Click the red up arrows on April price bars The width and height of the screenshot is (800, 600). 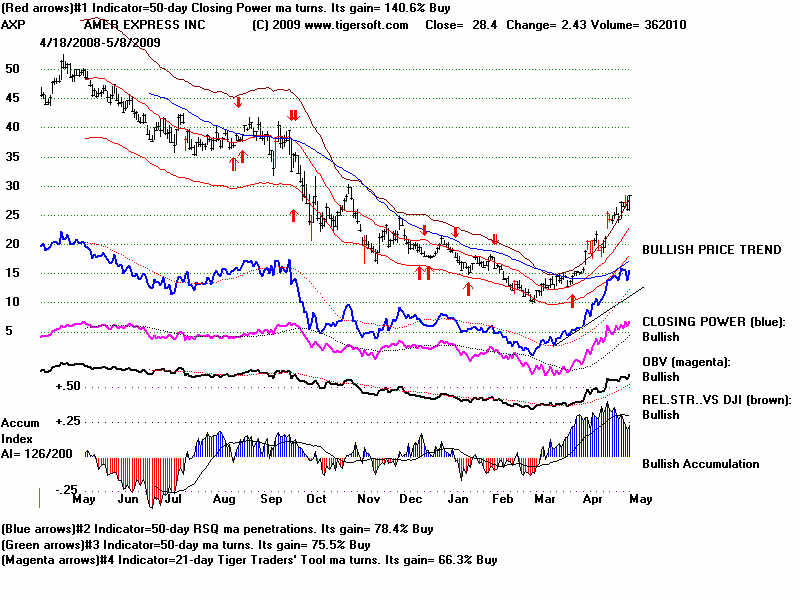point(592,245)
